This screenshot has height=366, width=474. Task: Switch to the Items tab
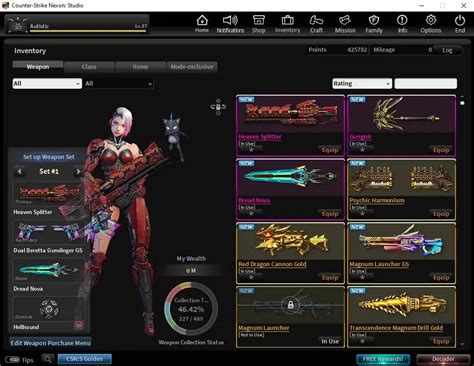point(140,67)
